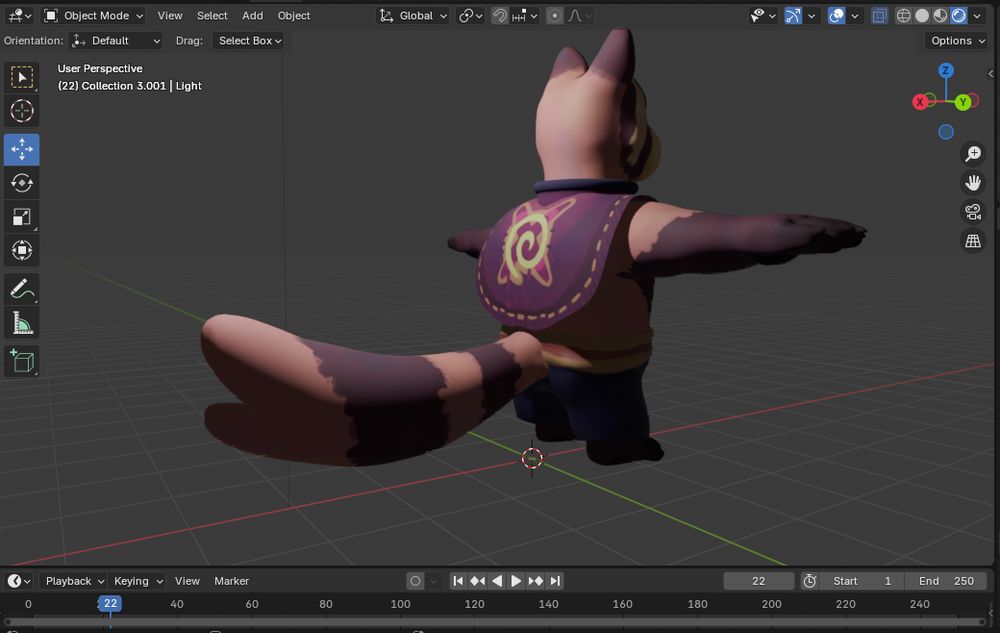The width and height of the screenshot is (1000, 633).
Task: Open the timeline editor type dropdown
Action: (18, 581)
